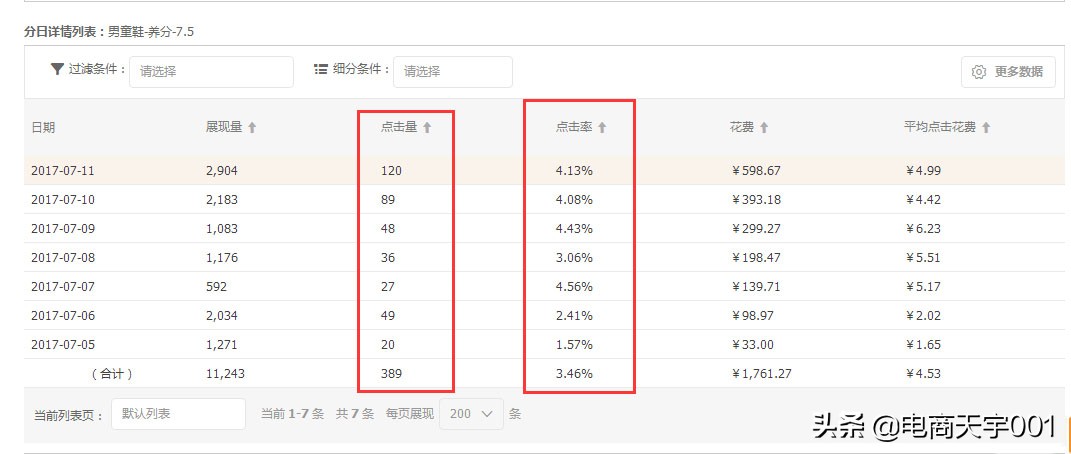Sort by 点击量 arrow icon

point(427,127)
